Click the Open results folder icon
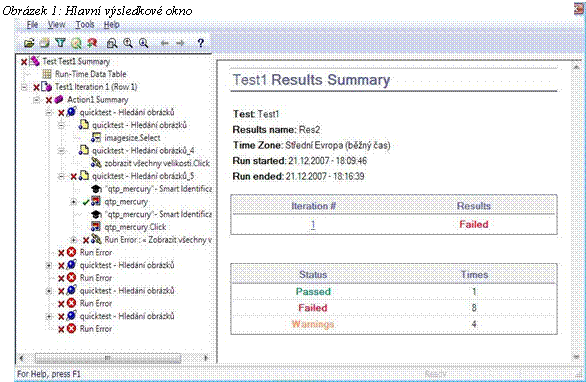586x382 pixels. point(29,43)
